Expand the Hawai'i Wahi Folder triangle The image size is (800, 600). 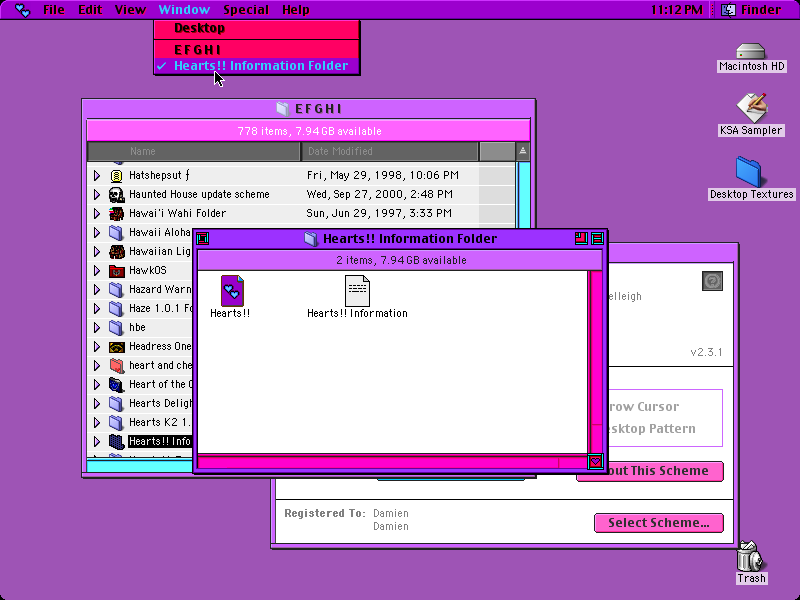(x=97, y=213)
